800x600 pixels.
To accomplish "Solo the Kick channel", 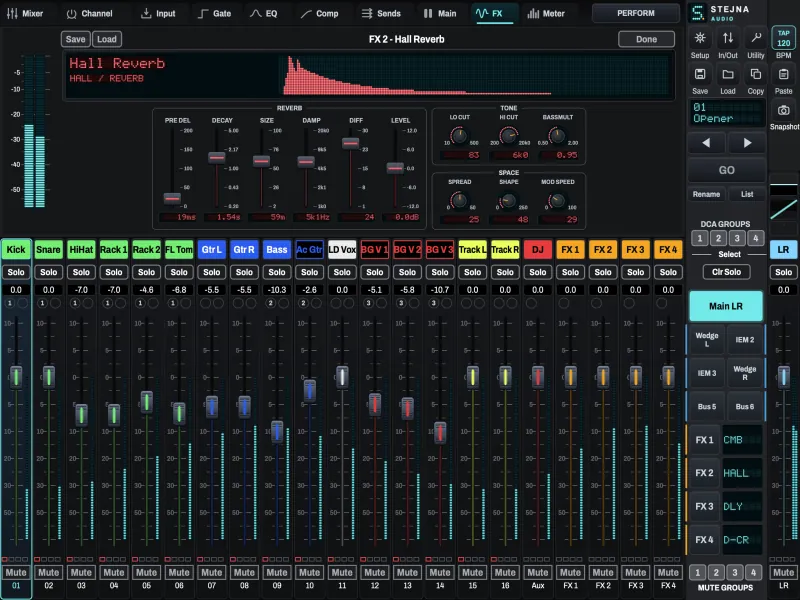I will pos(16,272).
